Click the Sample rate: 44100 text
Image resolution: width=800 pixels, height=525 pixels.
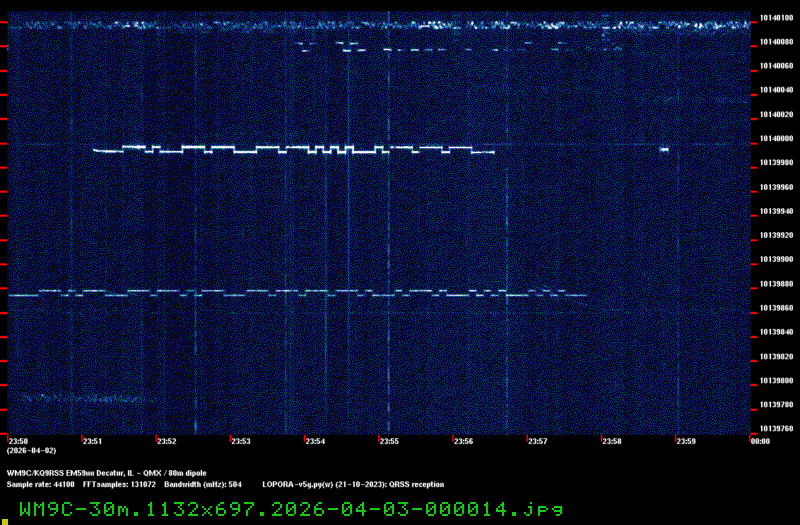pyautogui.click(x=40, y=485)
